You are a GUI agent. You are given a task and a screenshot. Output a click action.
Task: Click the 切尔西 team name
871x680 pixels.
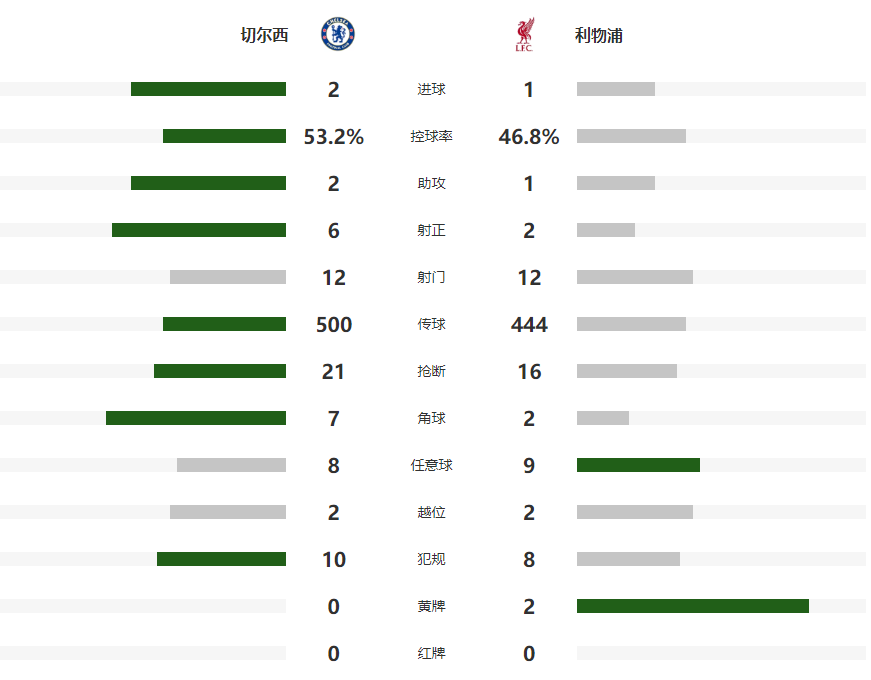click(264, 35)
